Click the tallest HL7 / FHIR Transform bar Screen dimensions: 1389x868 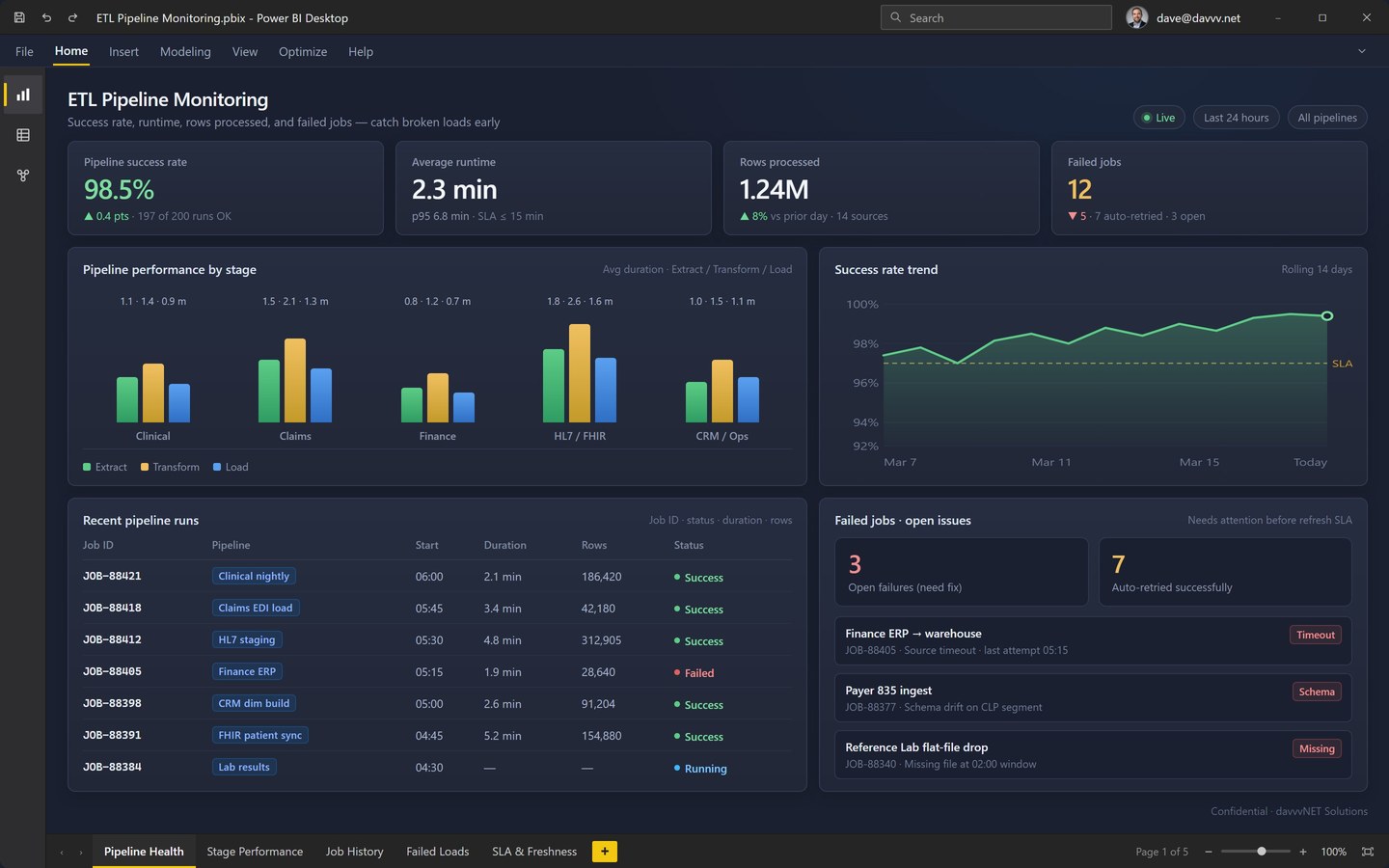pos(580,373)
